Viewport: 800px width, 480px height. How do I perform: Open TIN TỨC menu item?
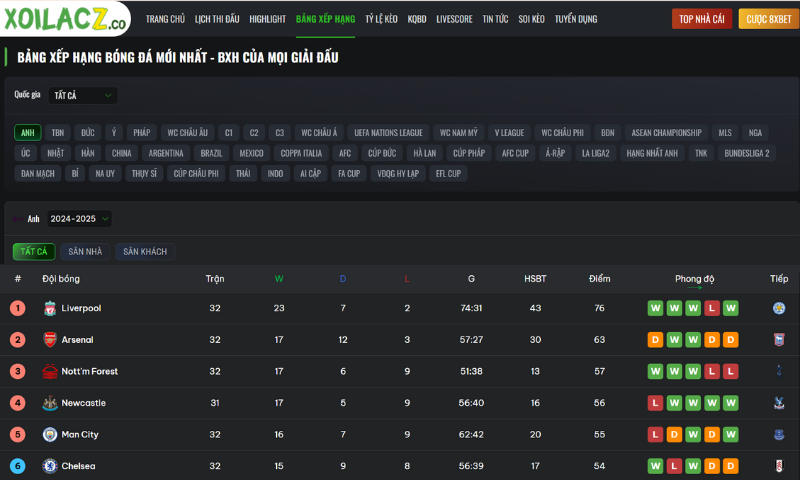click(495, 19)
